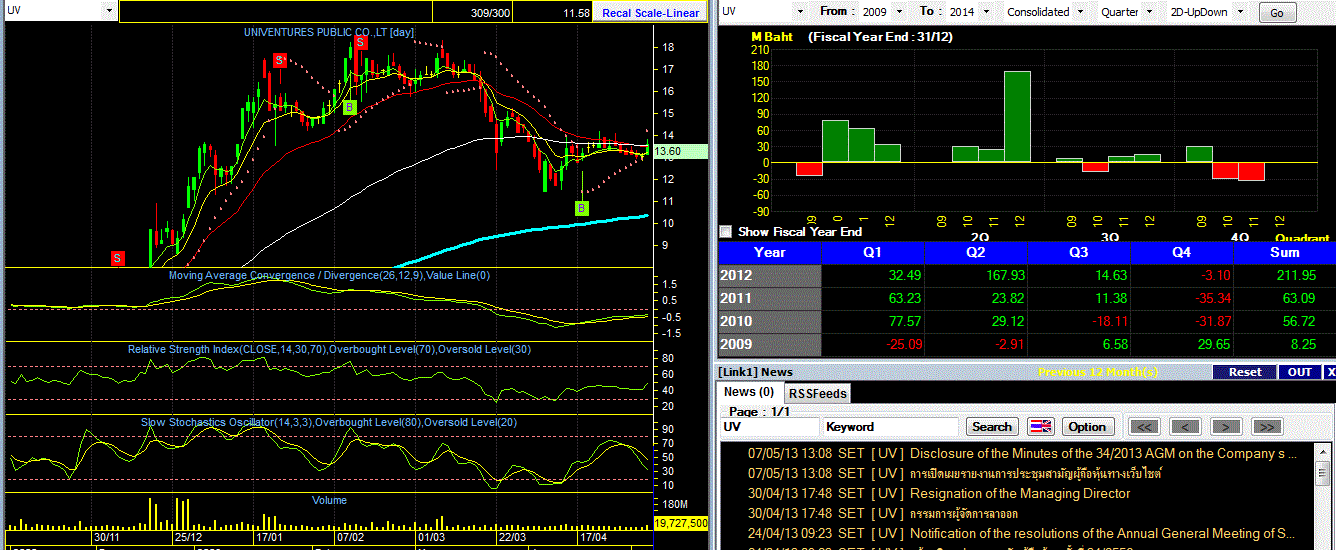
Task: Open the From year 2009 dropdown
Action: 898,12
